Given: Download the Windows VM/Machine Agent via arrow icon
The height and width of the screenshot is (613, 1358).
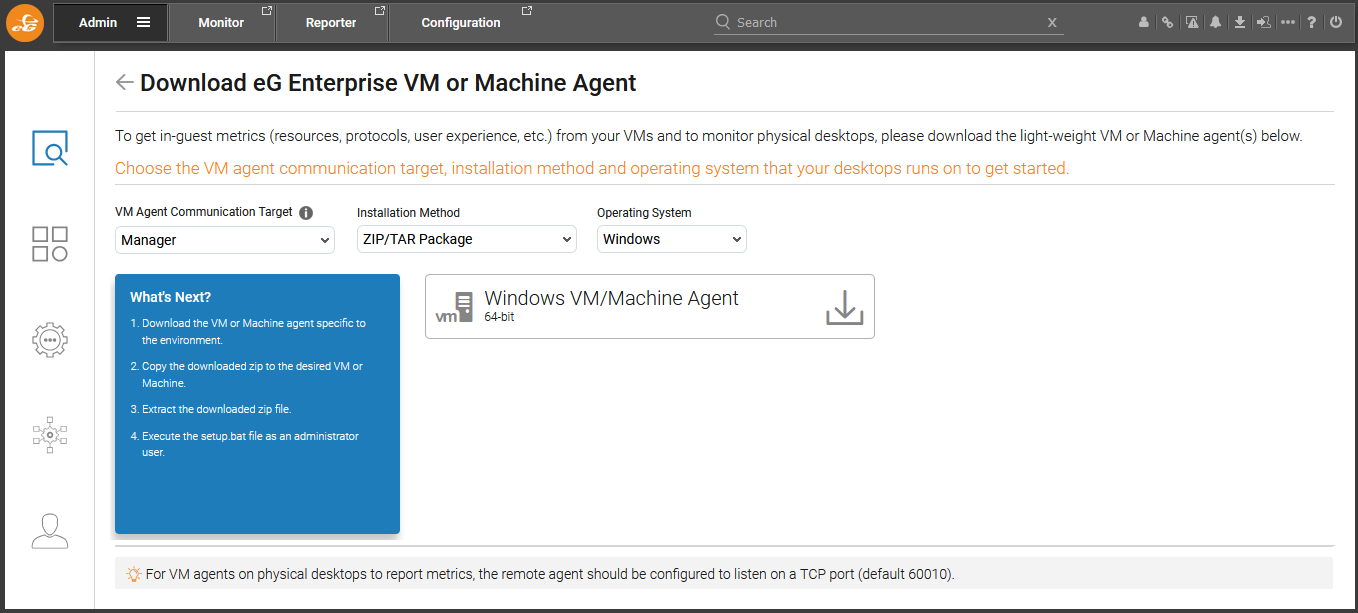Looking at the screenshot, I should (x=844, y=307).
